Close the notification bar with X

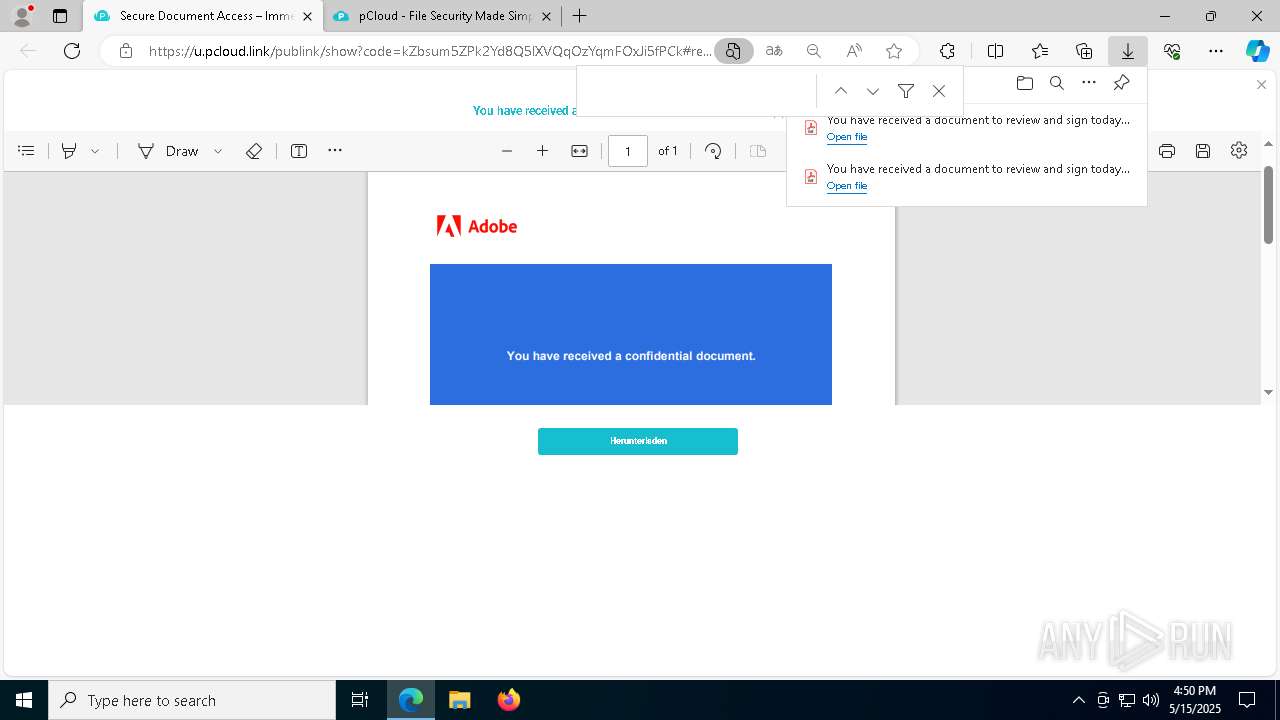(x=1261, y=85)
